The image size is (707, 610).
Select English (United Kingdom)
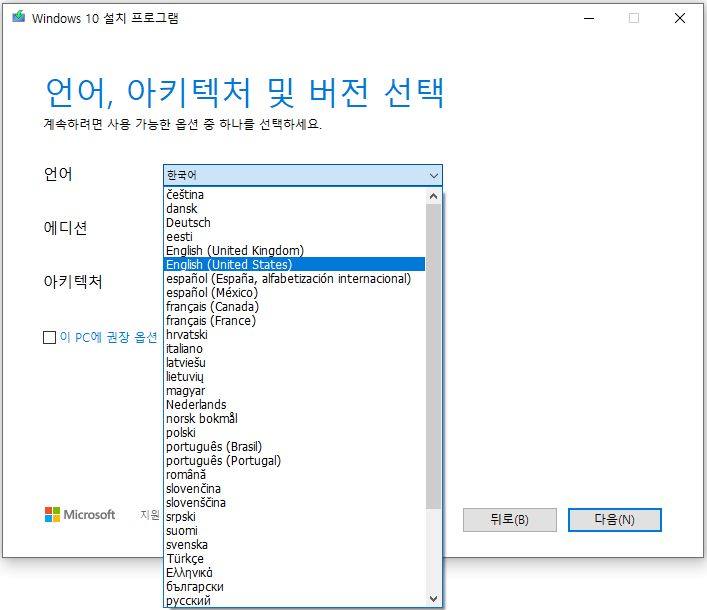tap(294, 250)
